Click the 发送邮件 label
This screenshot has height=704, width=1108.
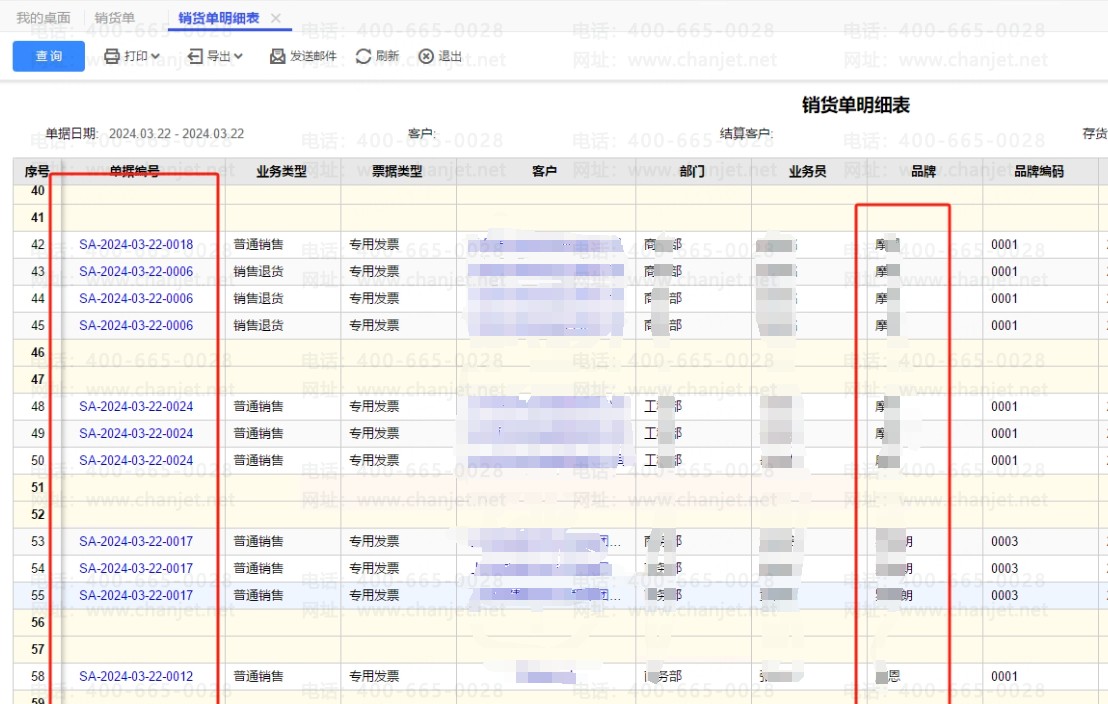click(313, 56)
